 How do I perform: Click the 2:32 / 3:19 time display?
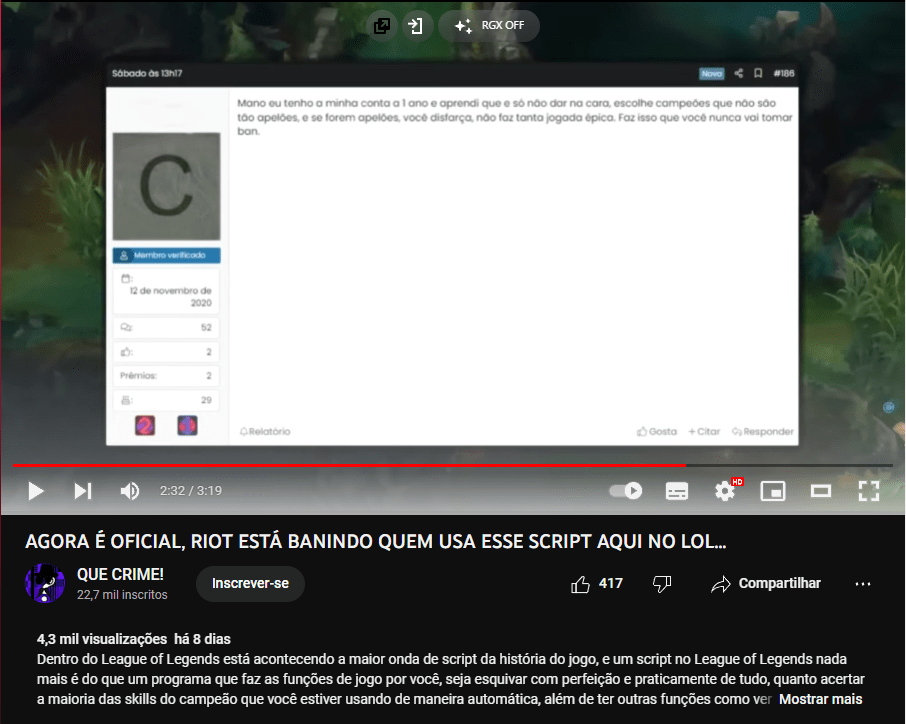191,491
